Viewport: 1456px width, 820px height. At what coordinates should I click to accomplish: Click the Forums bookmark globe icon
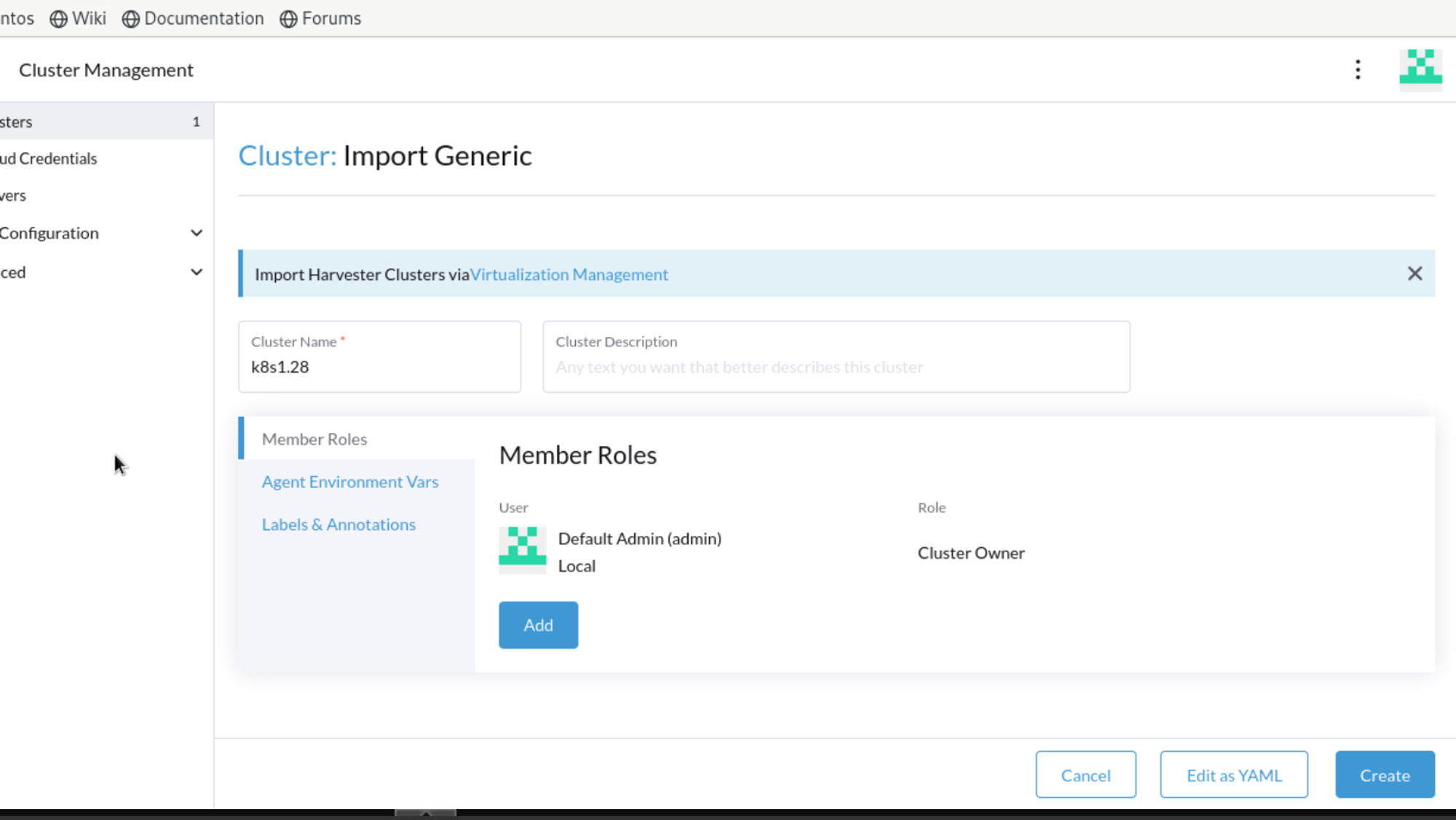(288, 19)
